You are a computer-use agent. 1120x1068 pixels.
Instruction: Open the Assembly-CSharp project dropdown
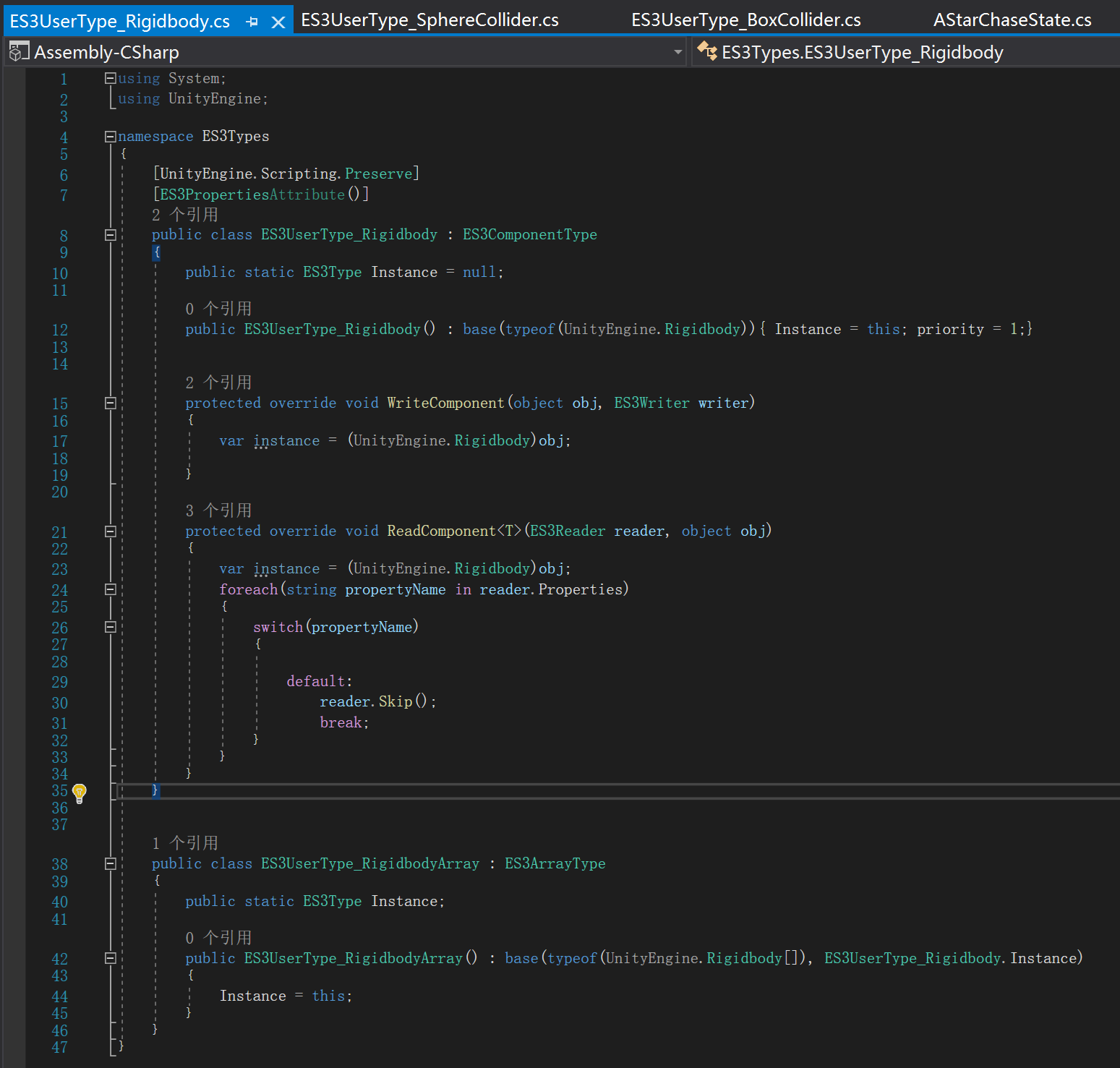click(677, 52)
